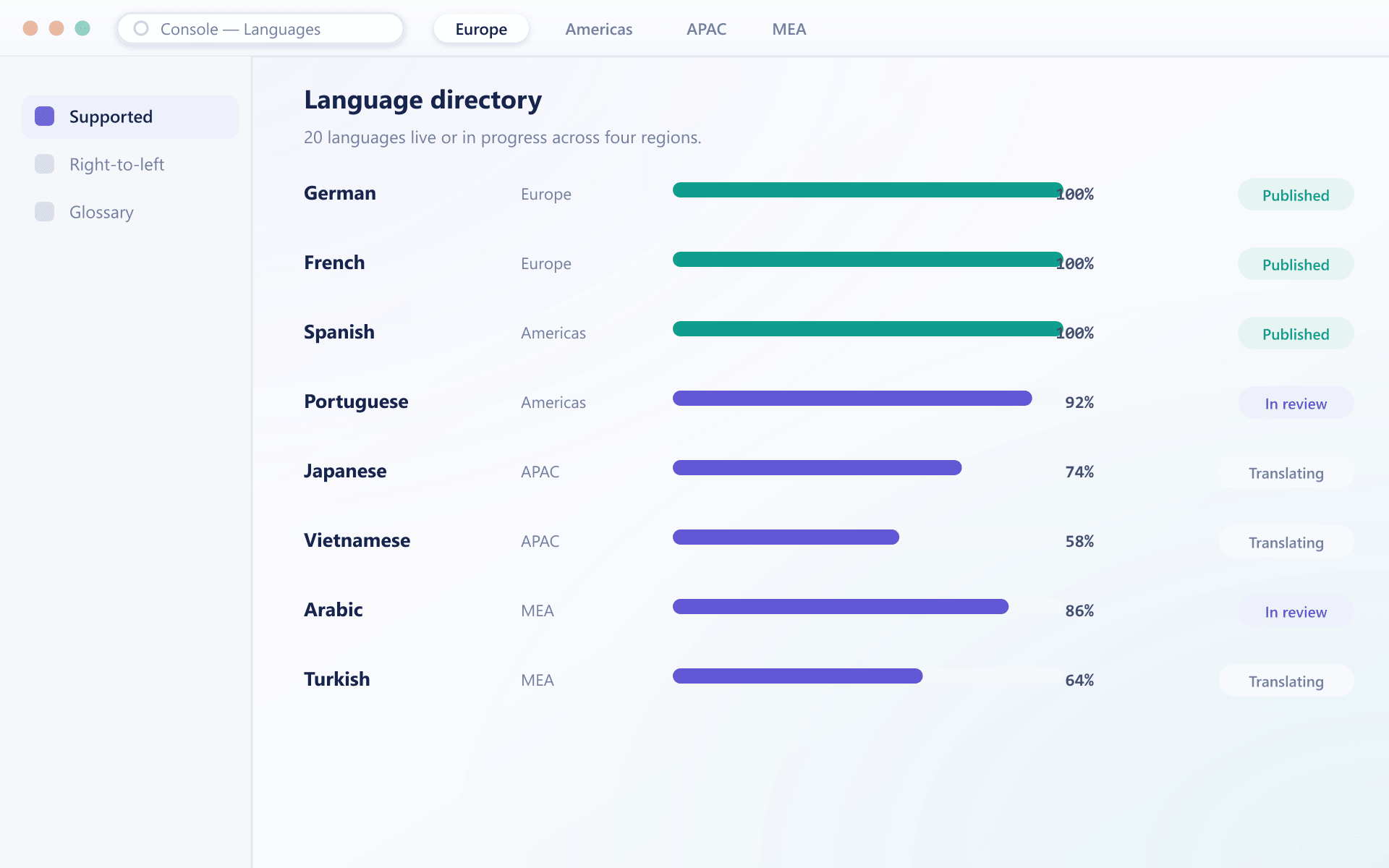Click the Published badge for Spanish

pyautogui.click(x=1296, y=333)
